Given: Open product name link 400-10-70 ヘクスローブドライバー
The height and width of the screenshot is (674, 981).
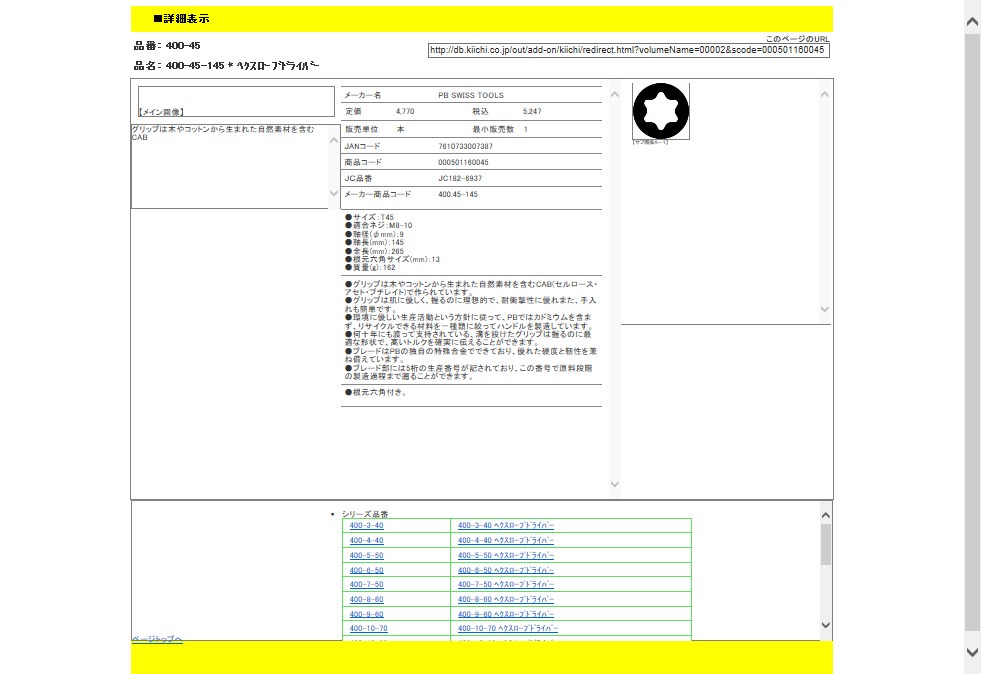Looking at the screenshot, I should (508, 628).
